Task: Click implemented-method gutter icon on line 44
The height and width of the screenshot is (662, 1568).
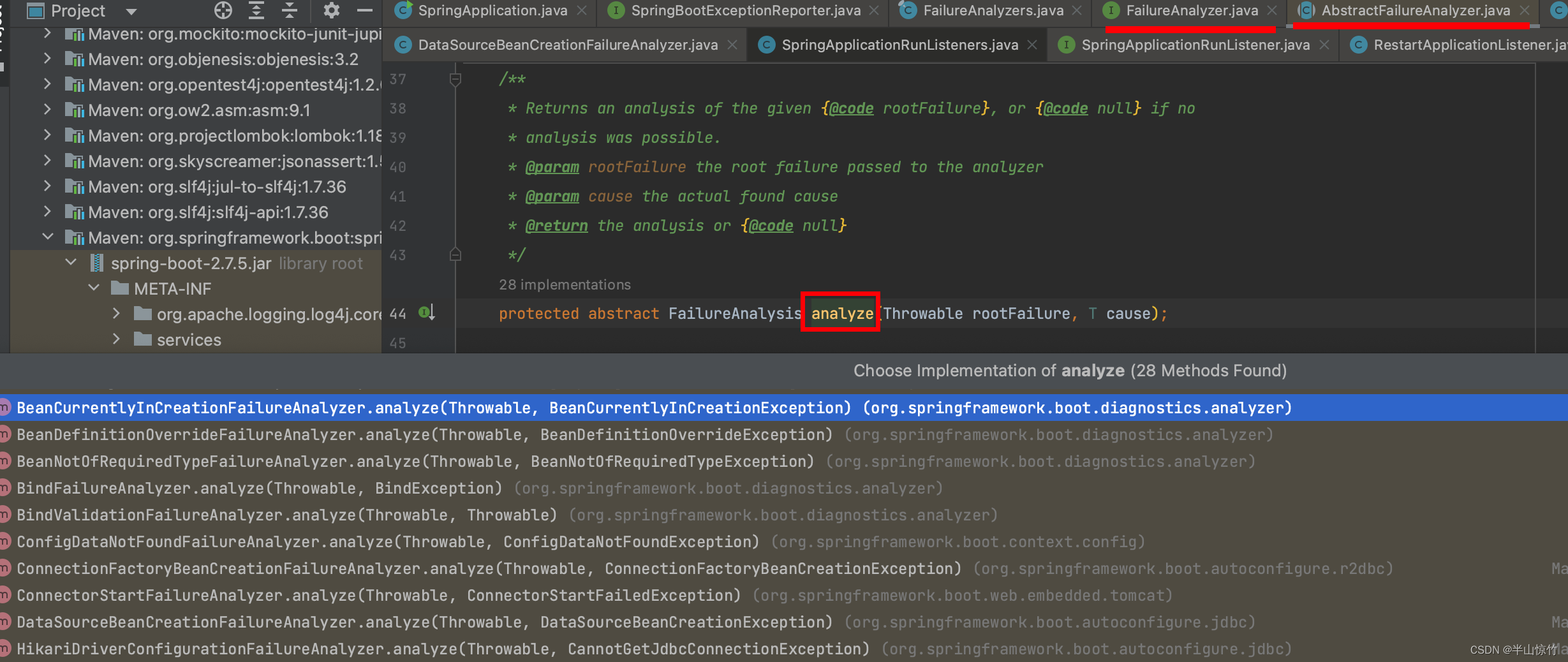Action: (x=427, y=313)
